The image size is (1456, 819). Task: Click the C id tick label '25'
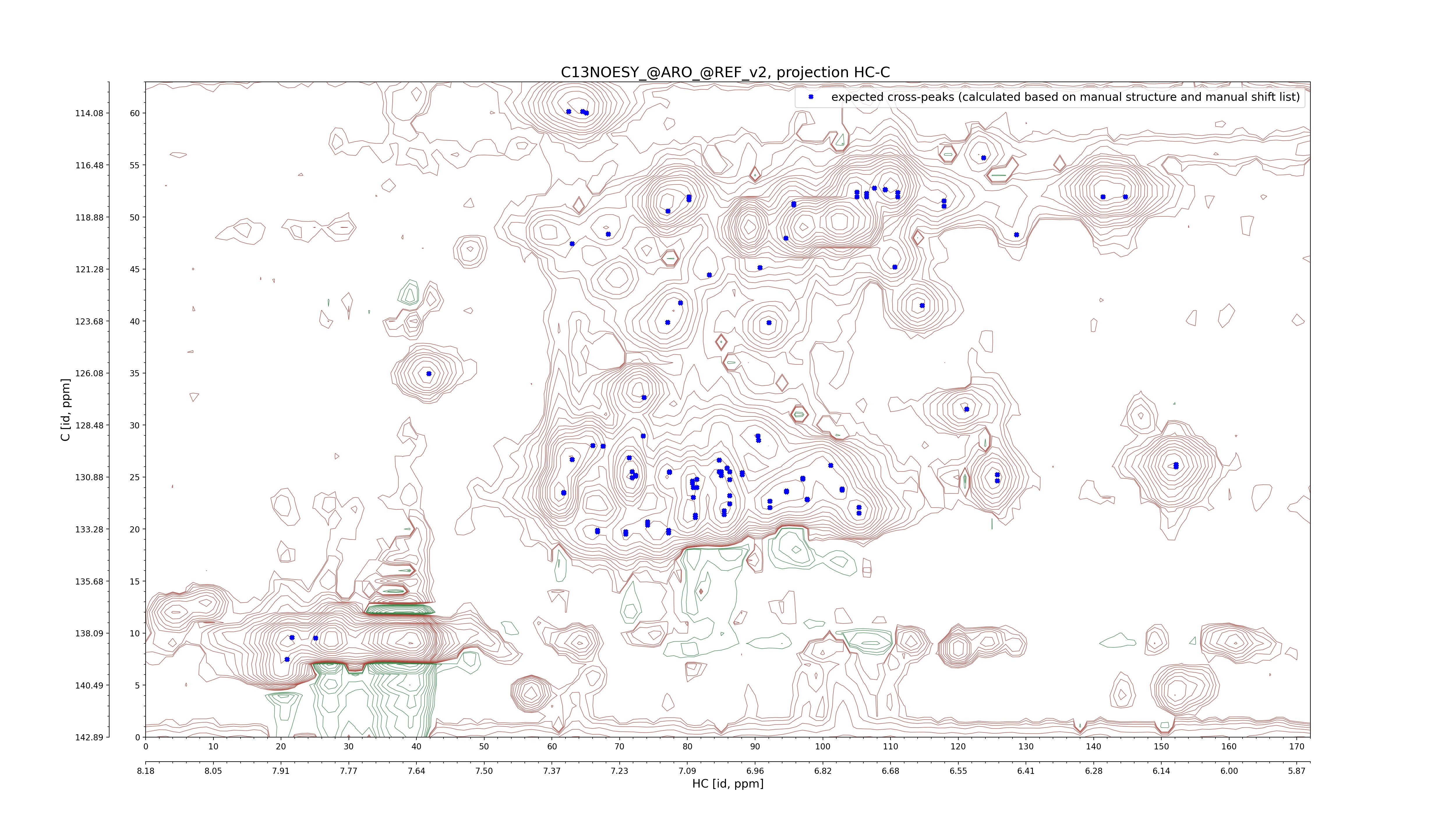click(135, 477)
